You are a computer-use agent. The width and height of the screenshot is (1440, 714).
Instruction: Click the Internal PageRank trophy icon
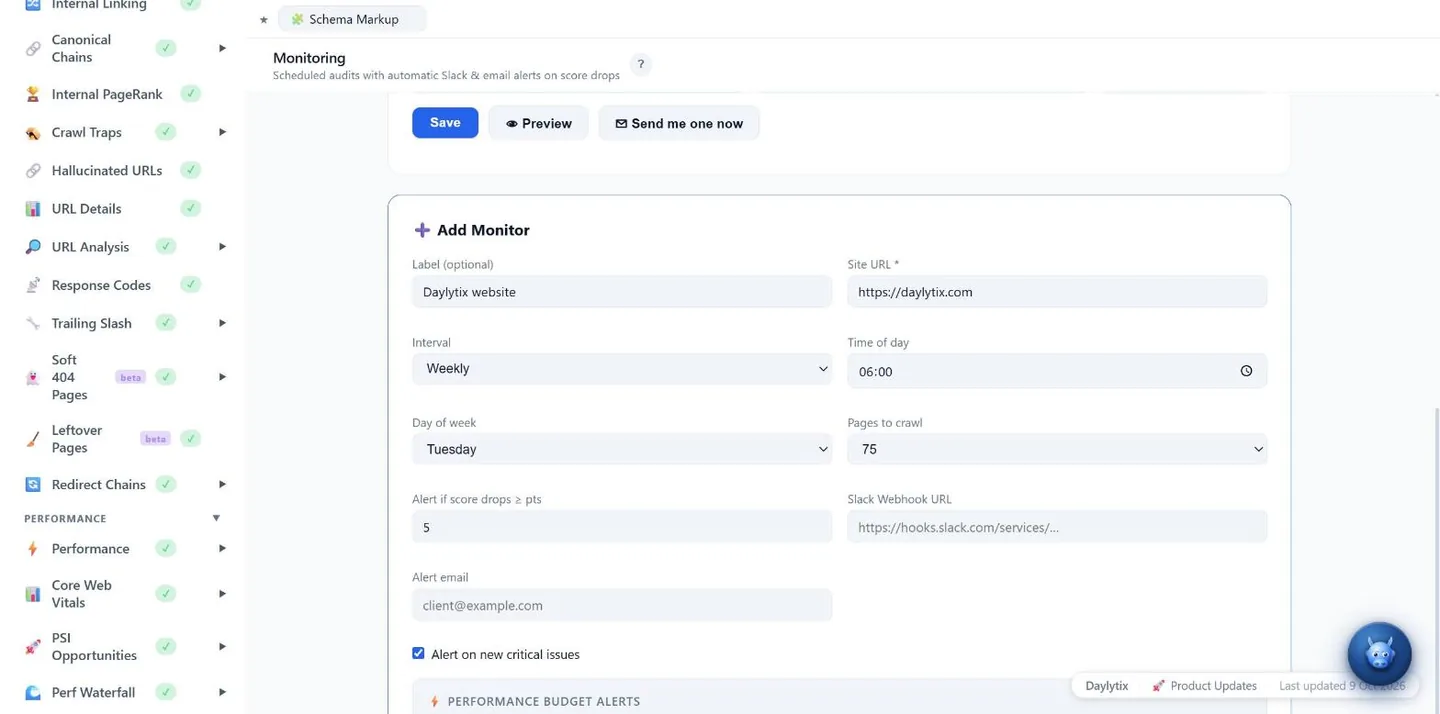click(33, 94)
